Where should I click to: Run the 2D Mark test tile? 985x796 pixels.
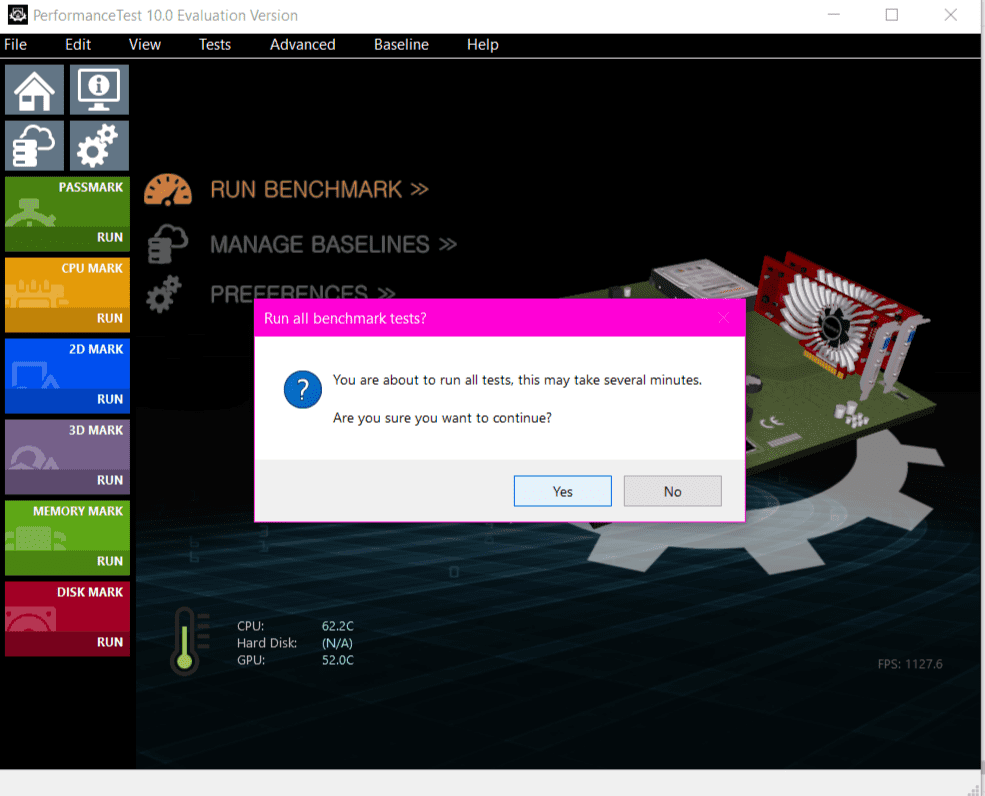pyautogui.click(x=67, y=376)
